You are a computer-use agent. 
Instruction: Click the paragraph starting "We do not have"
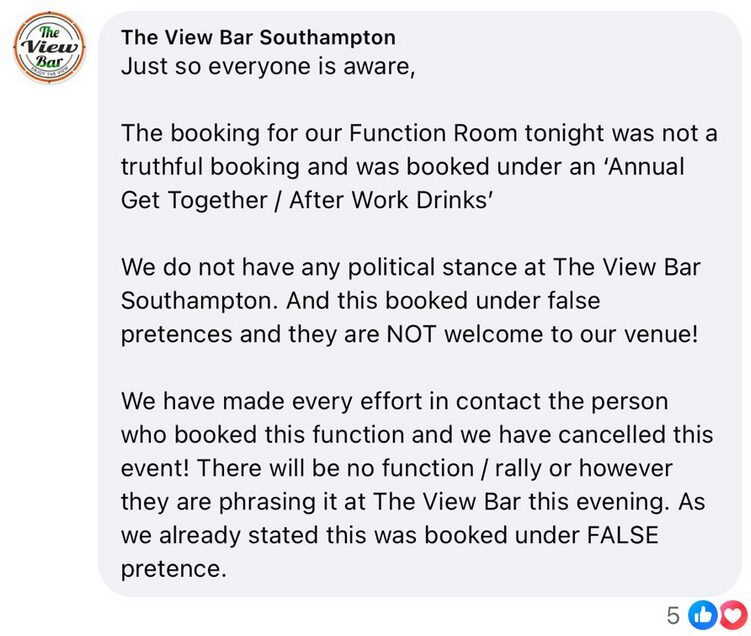coord(408,301)
